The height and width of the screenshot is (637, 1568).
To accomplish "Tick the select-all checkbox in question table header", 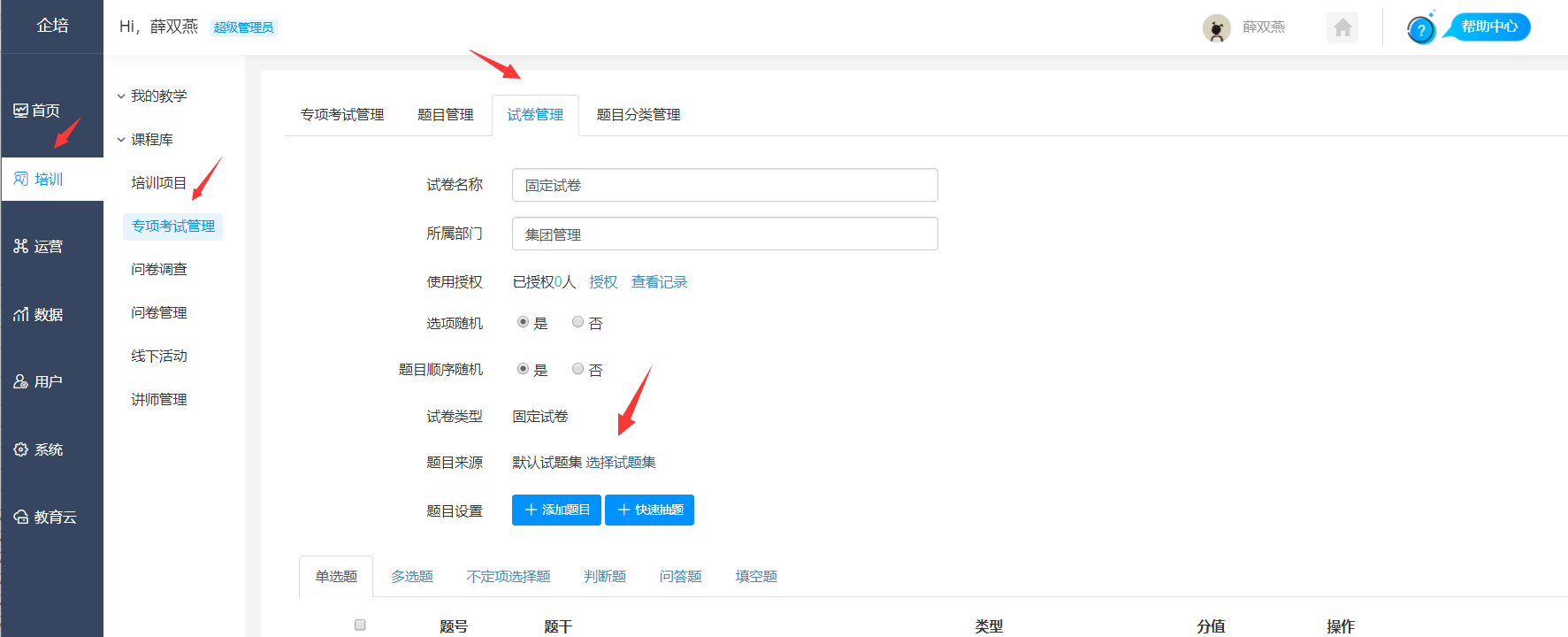I will 360,625.
